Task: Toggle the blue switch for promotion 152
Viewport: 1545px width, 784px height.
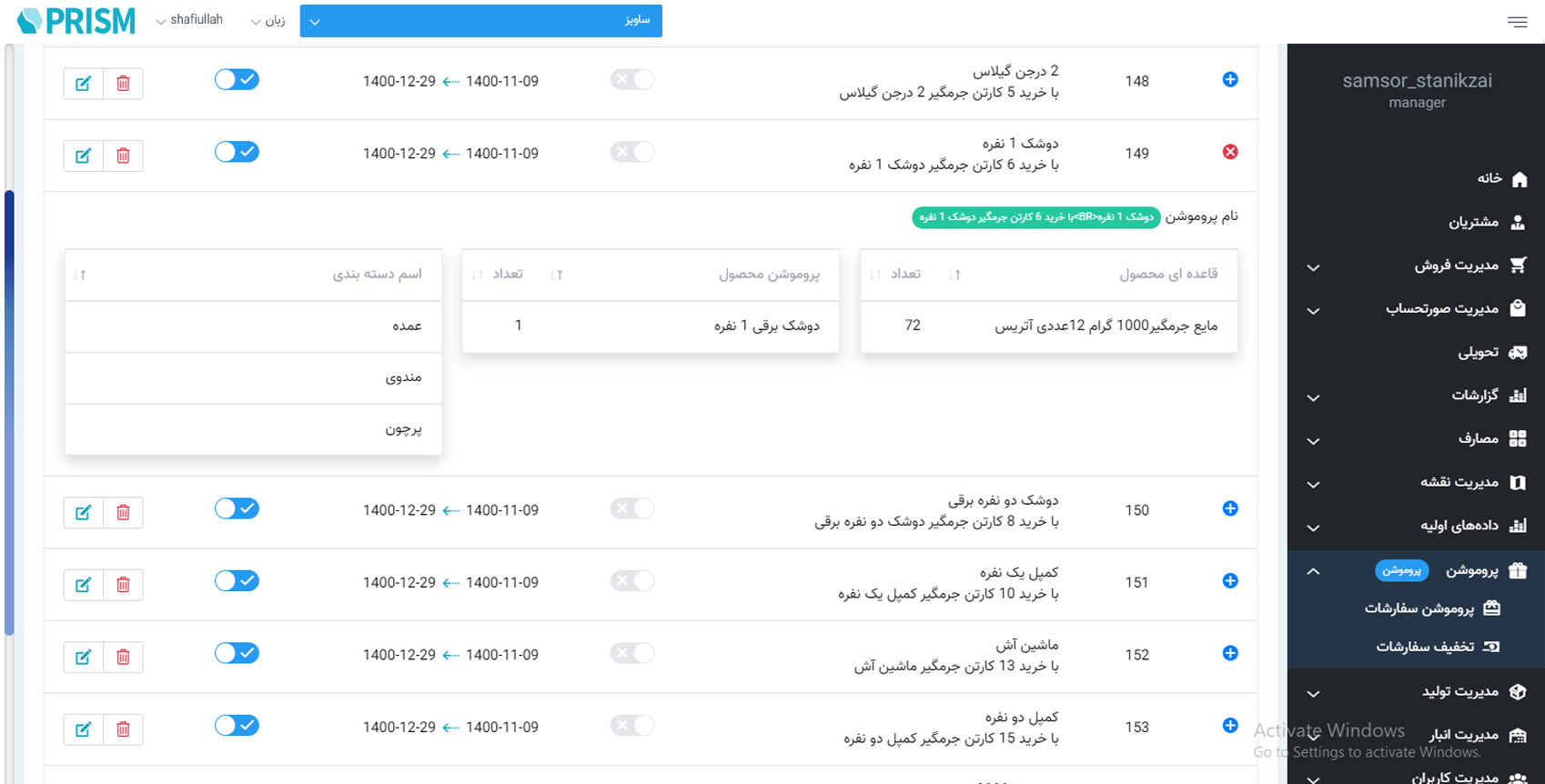Action: [x=237, y=653]
